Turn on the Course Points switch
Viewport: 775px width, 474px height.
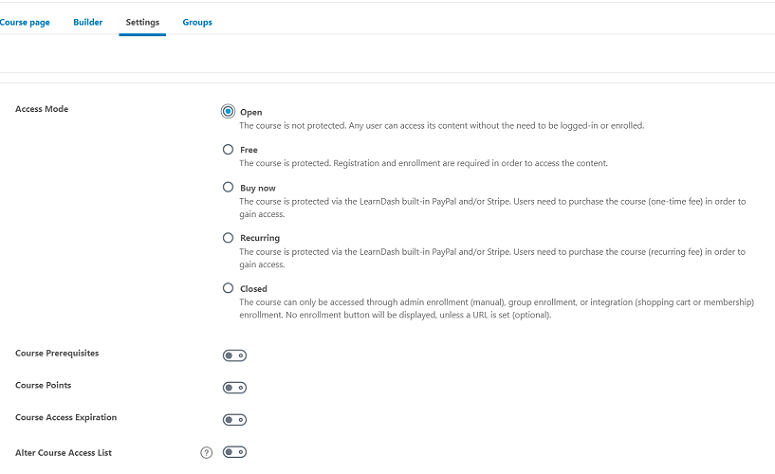coord(235,388)
